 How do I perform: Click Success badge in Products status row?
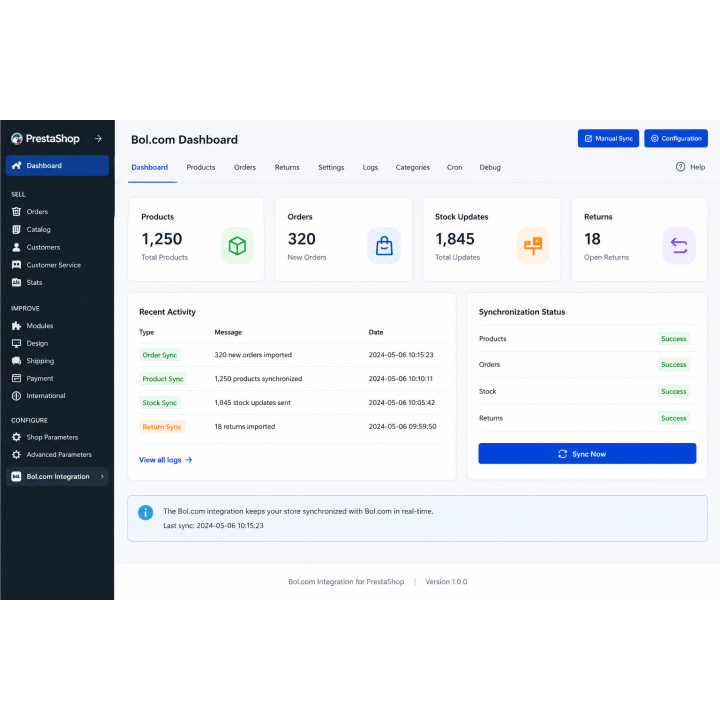[x=673, y=339]
